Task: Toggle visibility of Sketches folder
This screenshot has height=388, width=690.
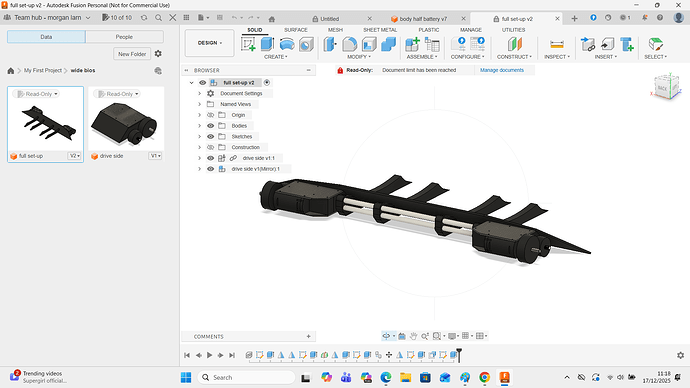Action: 210,136
